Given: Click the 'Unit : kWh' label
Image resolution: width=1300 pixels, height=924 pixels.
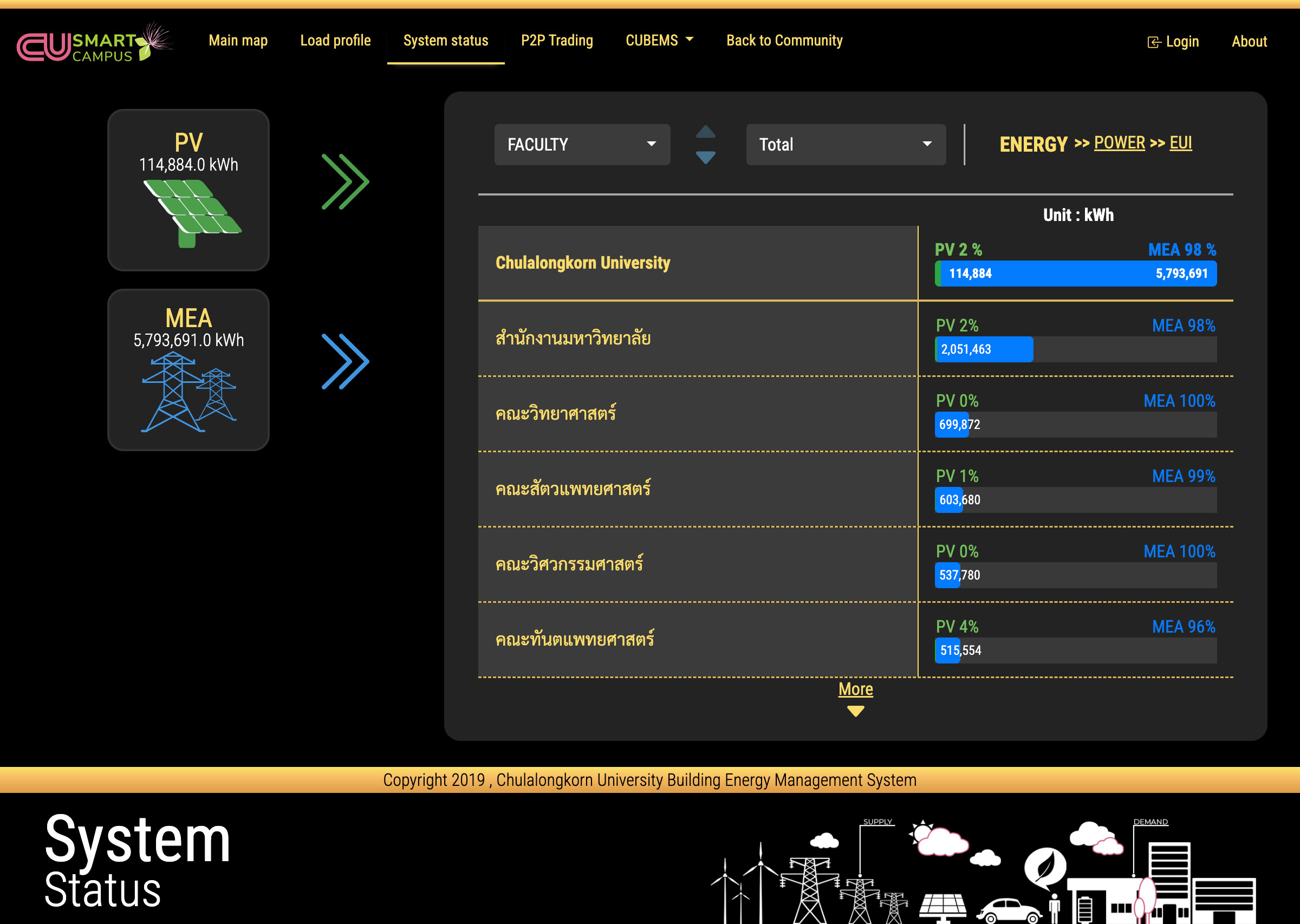Looking at the screenshot, I should click(1078, 215).
